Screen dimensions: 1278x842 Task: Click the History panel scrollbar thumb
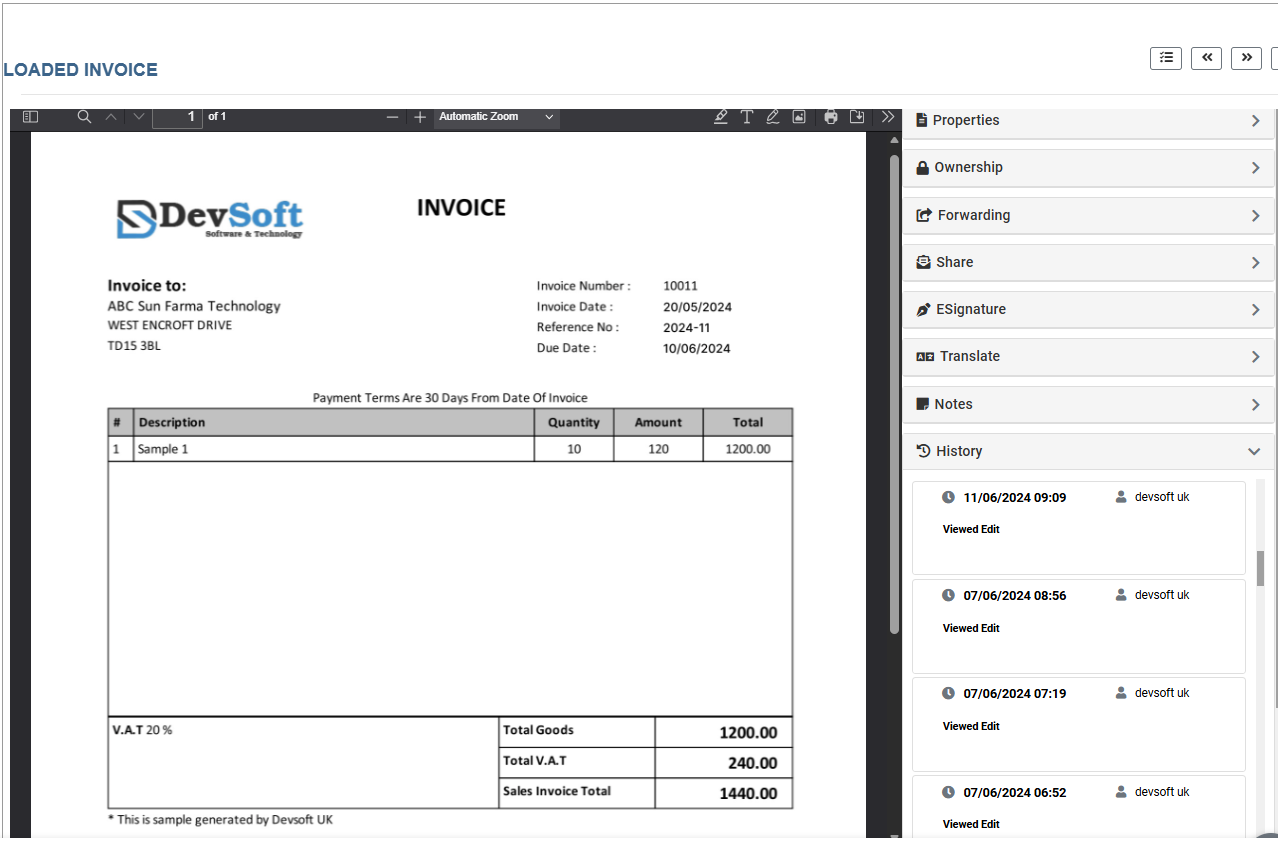click(x=1260, y=568)
